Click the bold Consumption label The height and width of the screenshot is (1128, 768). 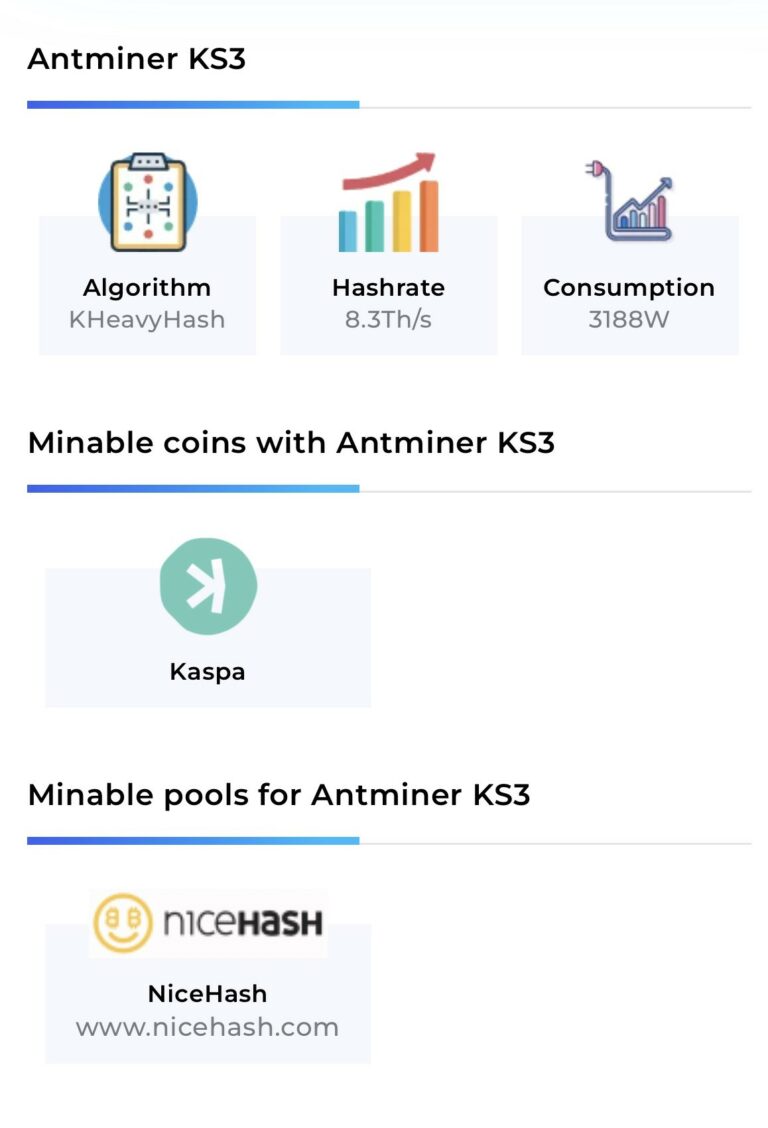[x=629, y=288]
